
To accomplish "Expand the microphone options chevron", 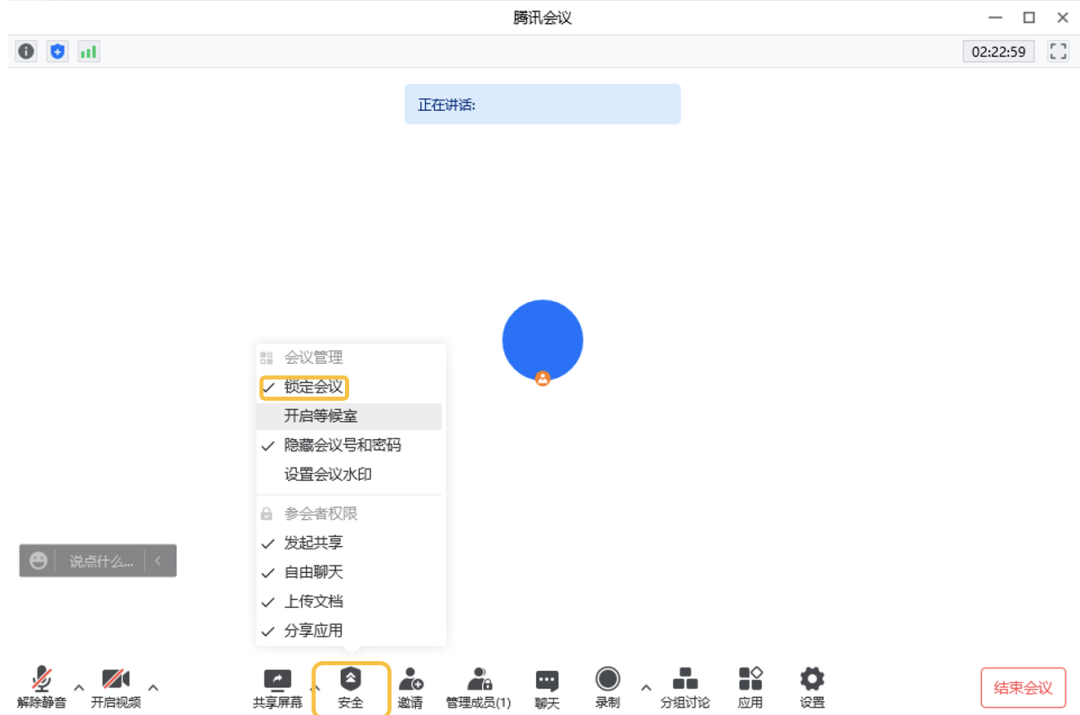I will pyautogui.click(x=79, y=687).
